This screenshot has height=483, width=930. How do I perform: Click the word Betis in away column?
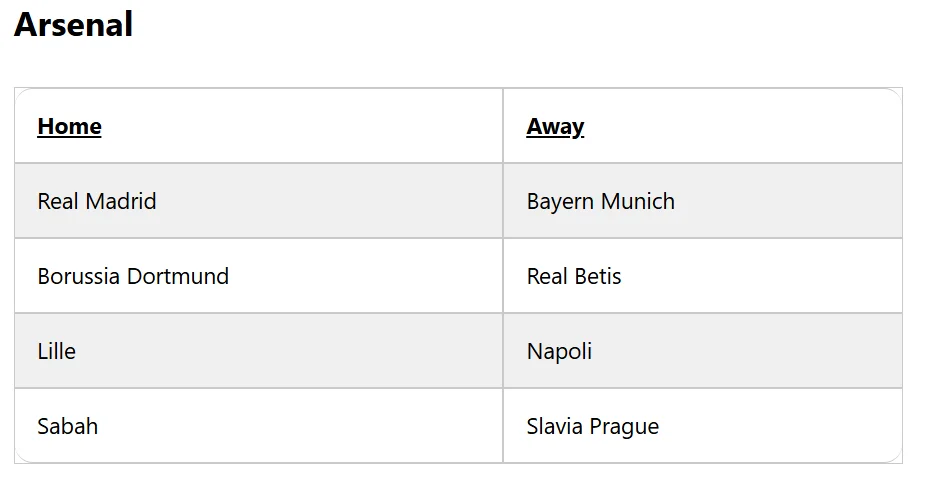click(598, 276)
